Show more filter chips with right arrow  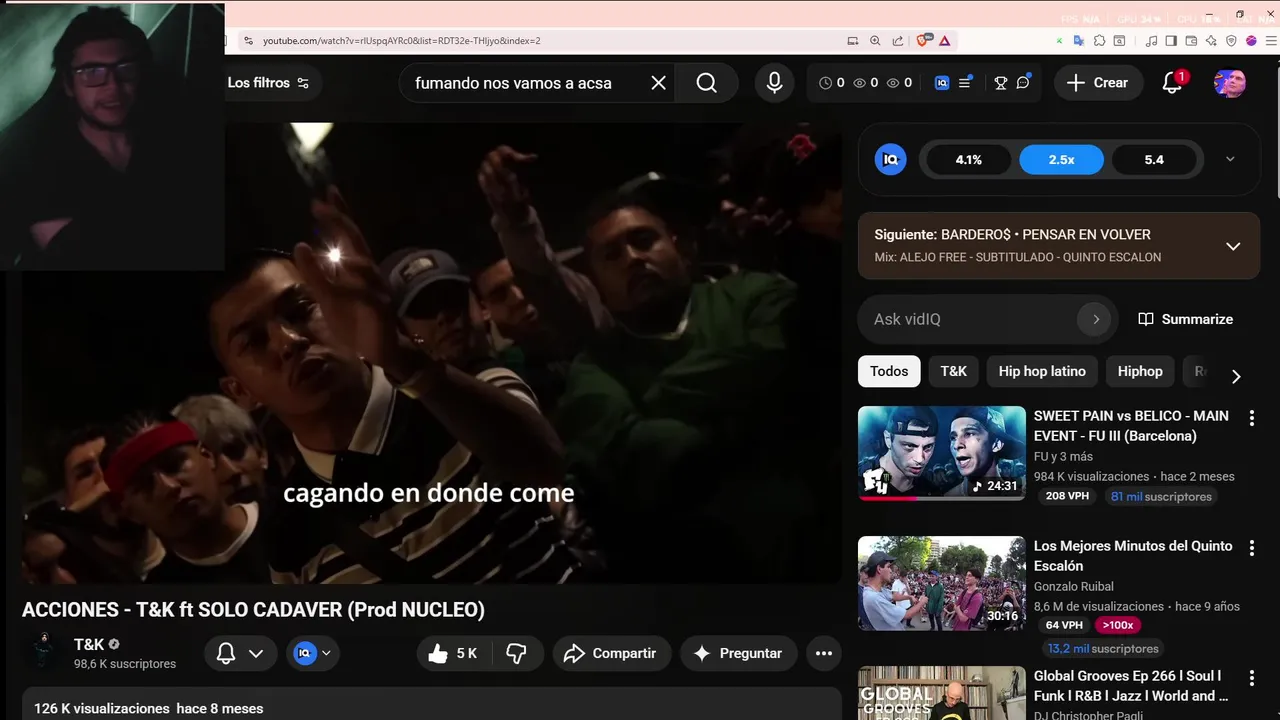pyautogui.click(x=1236, y=376)
